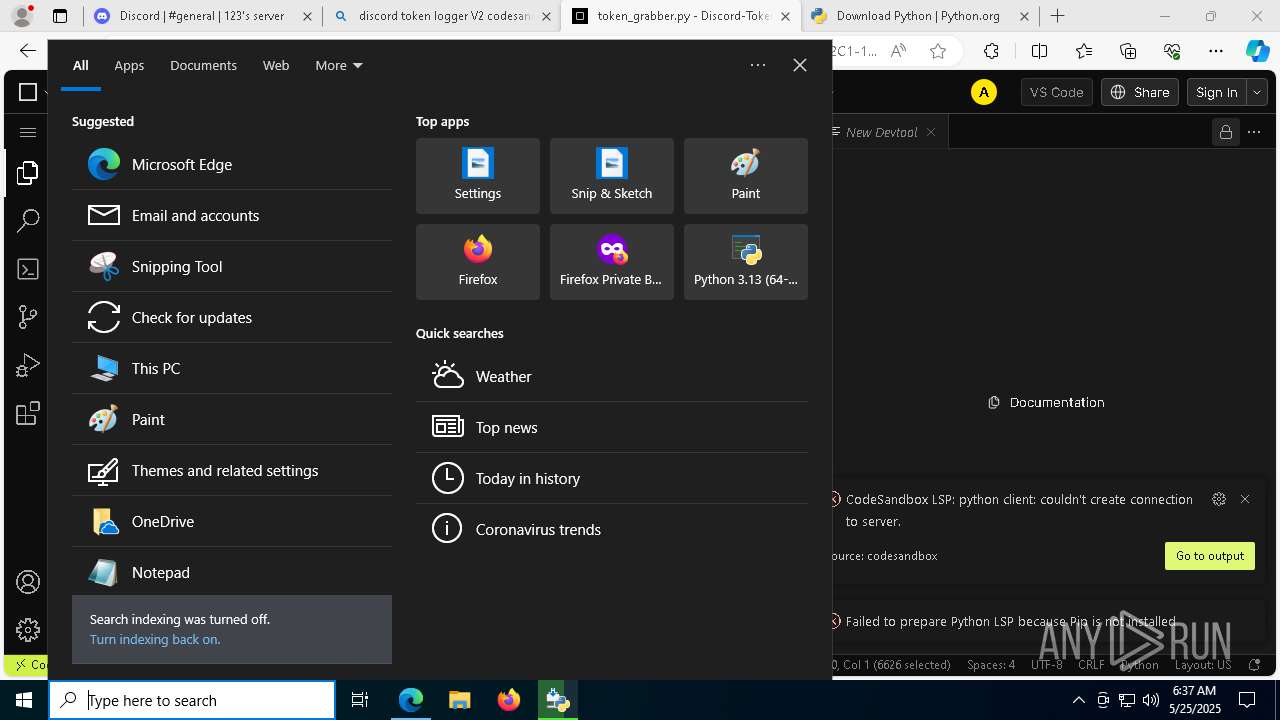Open Microsoft Edge from suggested list
Viewport: 1280px width, 720px height.
pyautogui.click(x=232, y=164)
